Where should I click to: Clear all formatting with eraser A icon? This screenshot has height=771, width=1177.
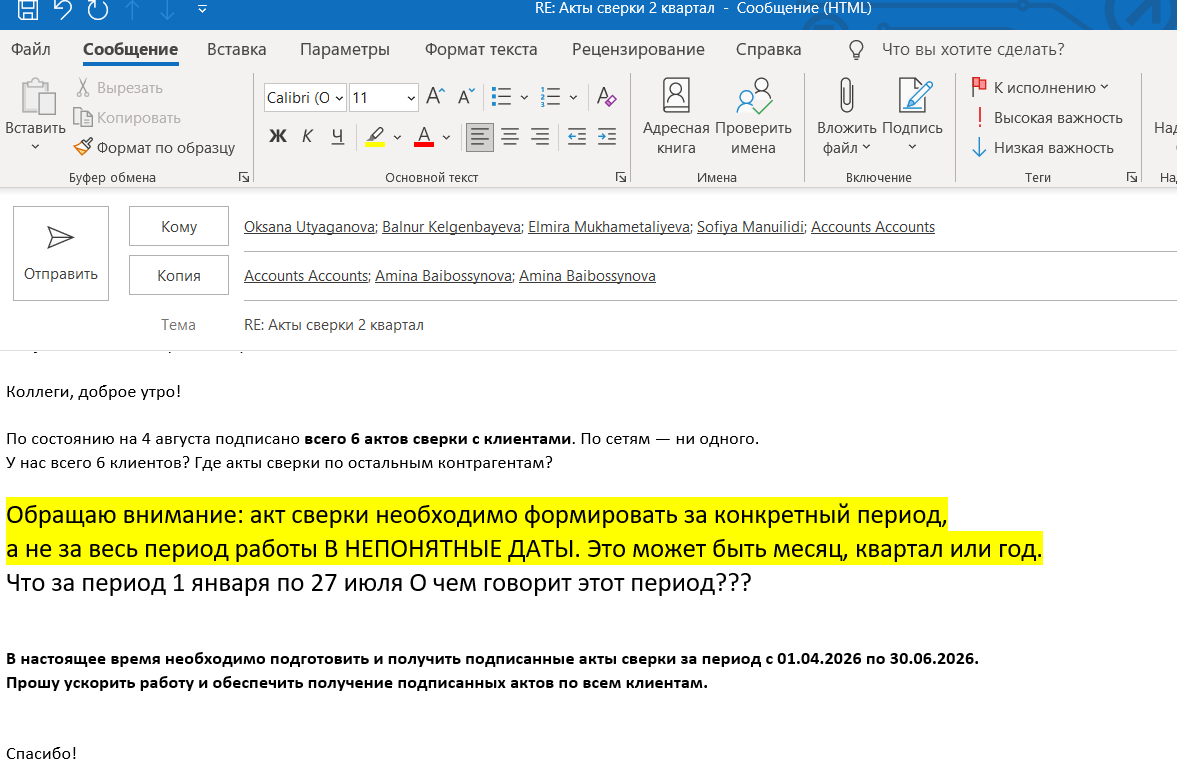[607, 96]
